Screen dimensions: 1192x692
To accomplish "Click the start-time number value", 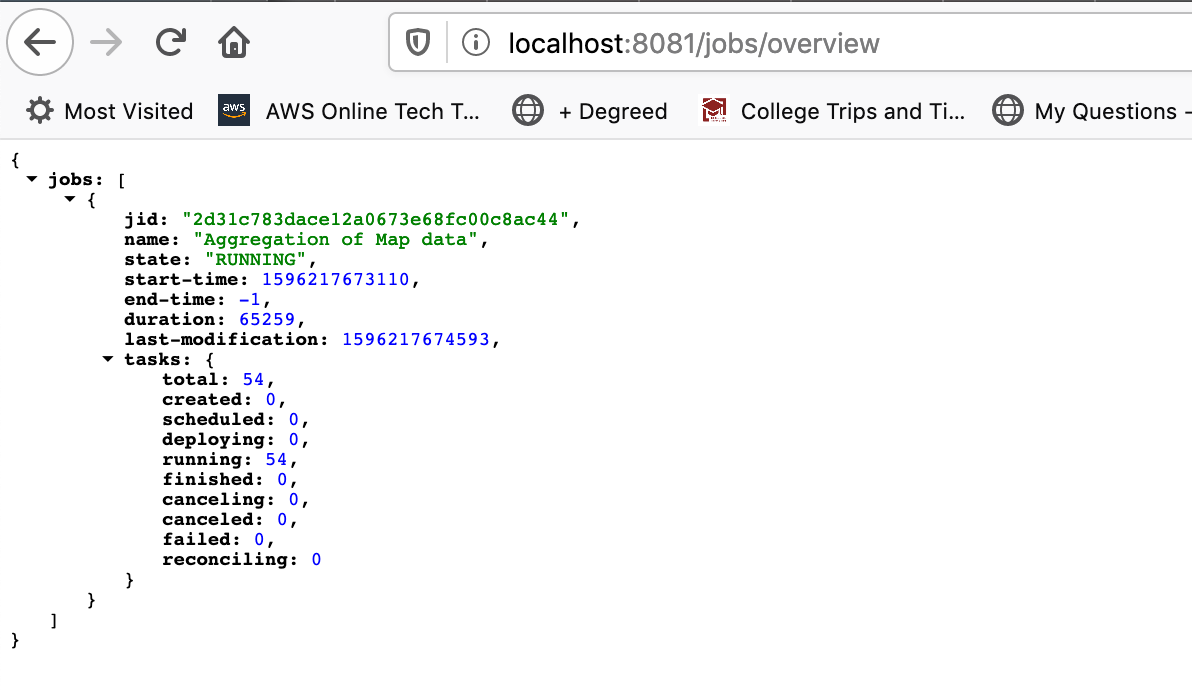I will [x=336, y=279].
